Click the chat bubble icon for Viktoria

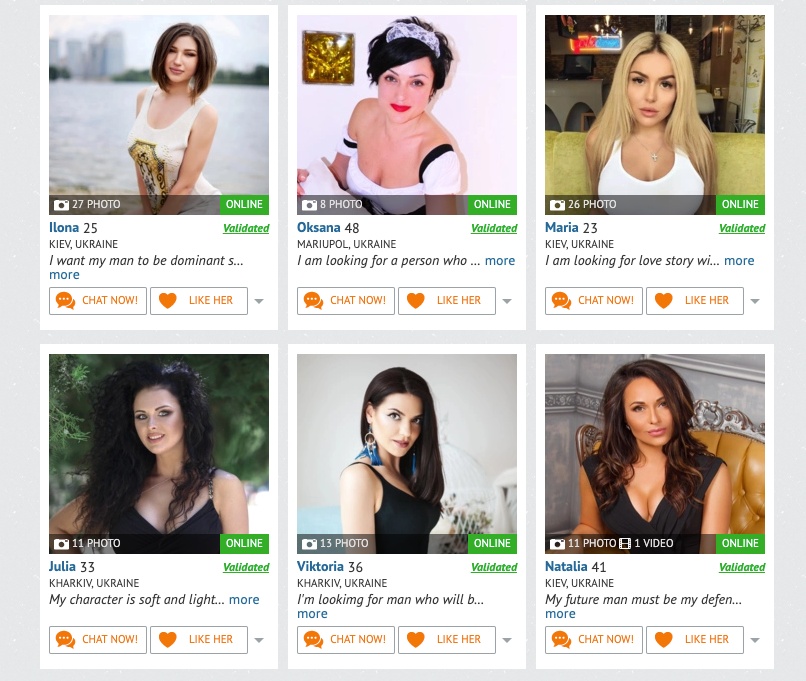coord(313,639)
